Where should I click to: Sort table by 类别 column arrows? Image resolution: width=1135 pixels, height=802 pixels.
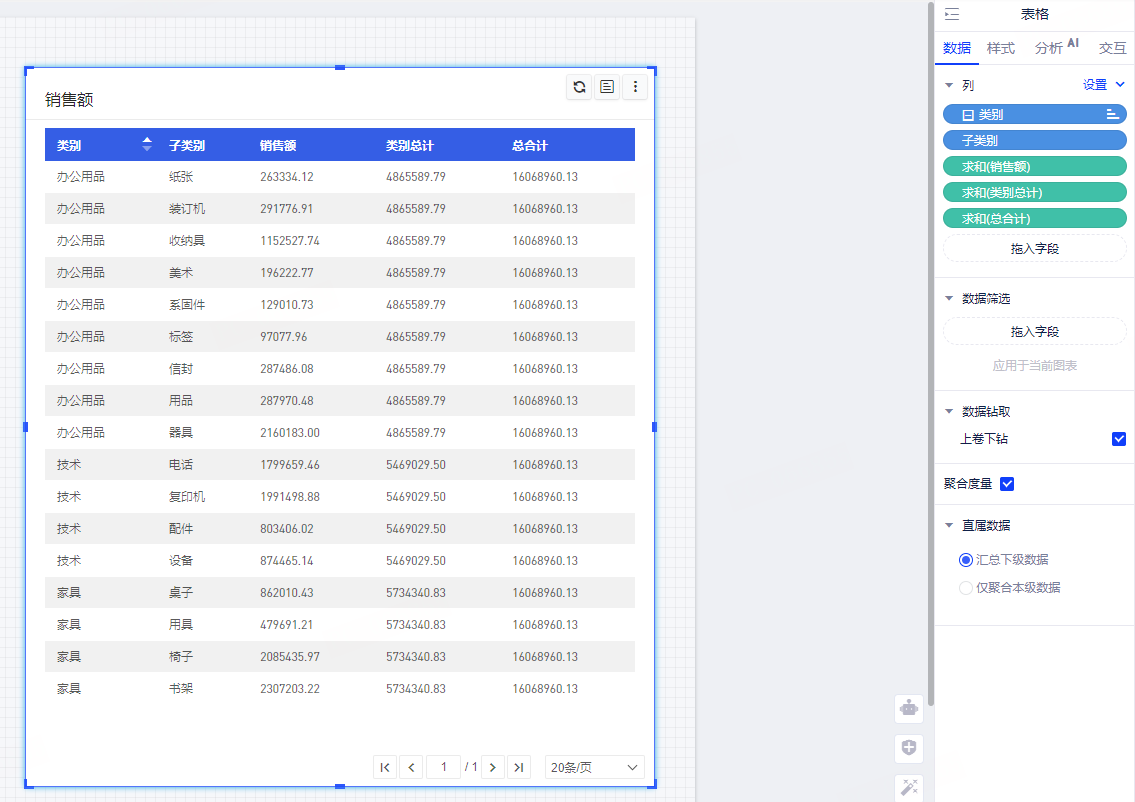coord(147,145)
